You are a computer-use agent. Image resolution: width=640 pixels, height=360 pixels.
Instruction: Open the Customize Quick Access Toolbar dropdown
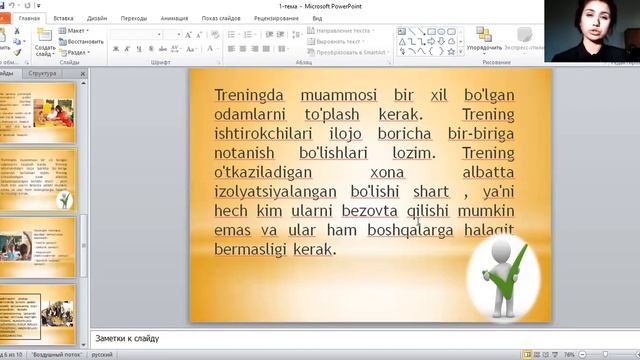click(38, 6)
